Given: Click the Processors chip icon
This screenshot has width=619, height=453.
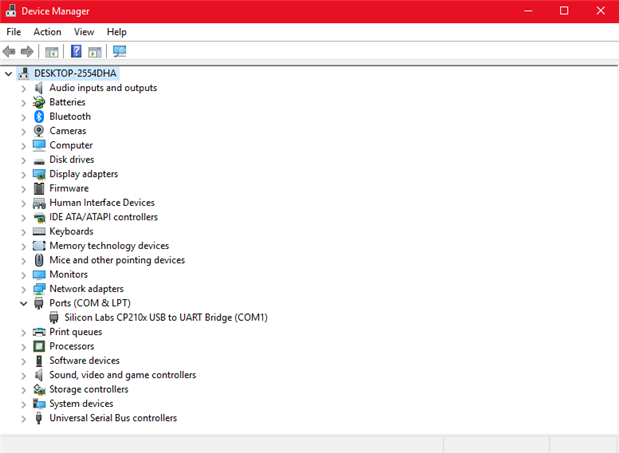Looking at the screenshot, I should 39,346.
